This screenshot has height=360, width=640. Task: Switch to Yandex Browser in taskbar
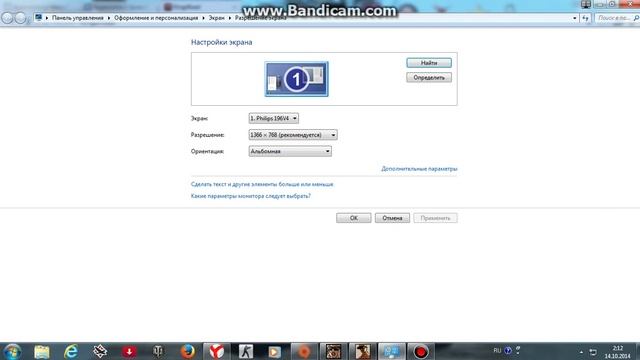[x=217, y=351]
